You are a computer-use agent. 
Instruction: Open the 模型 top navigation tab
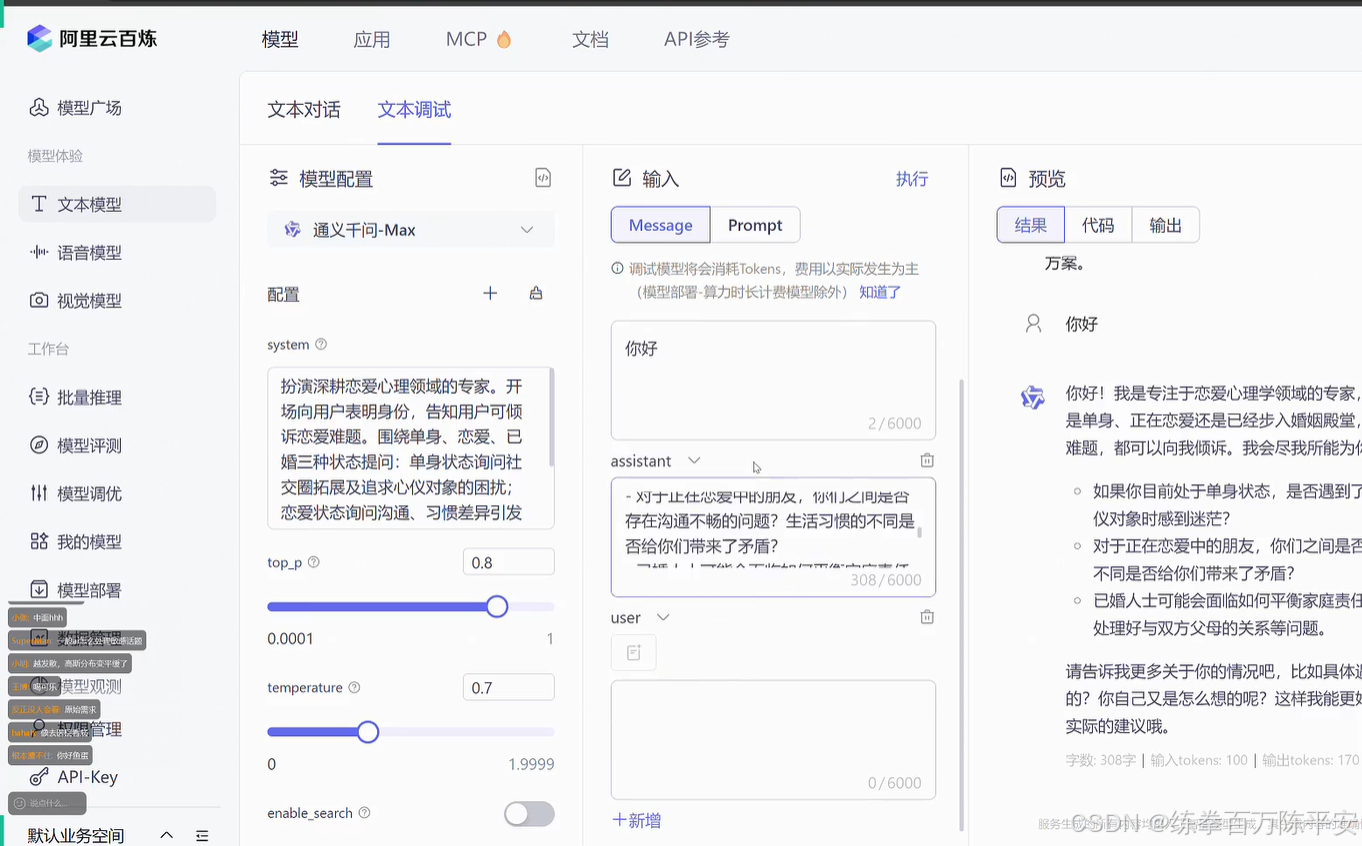[x=280, y=40]
